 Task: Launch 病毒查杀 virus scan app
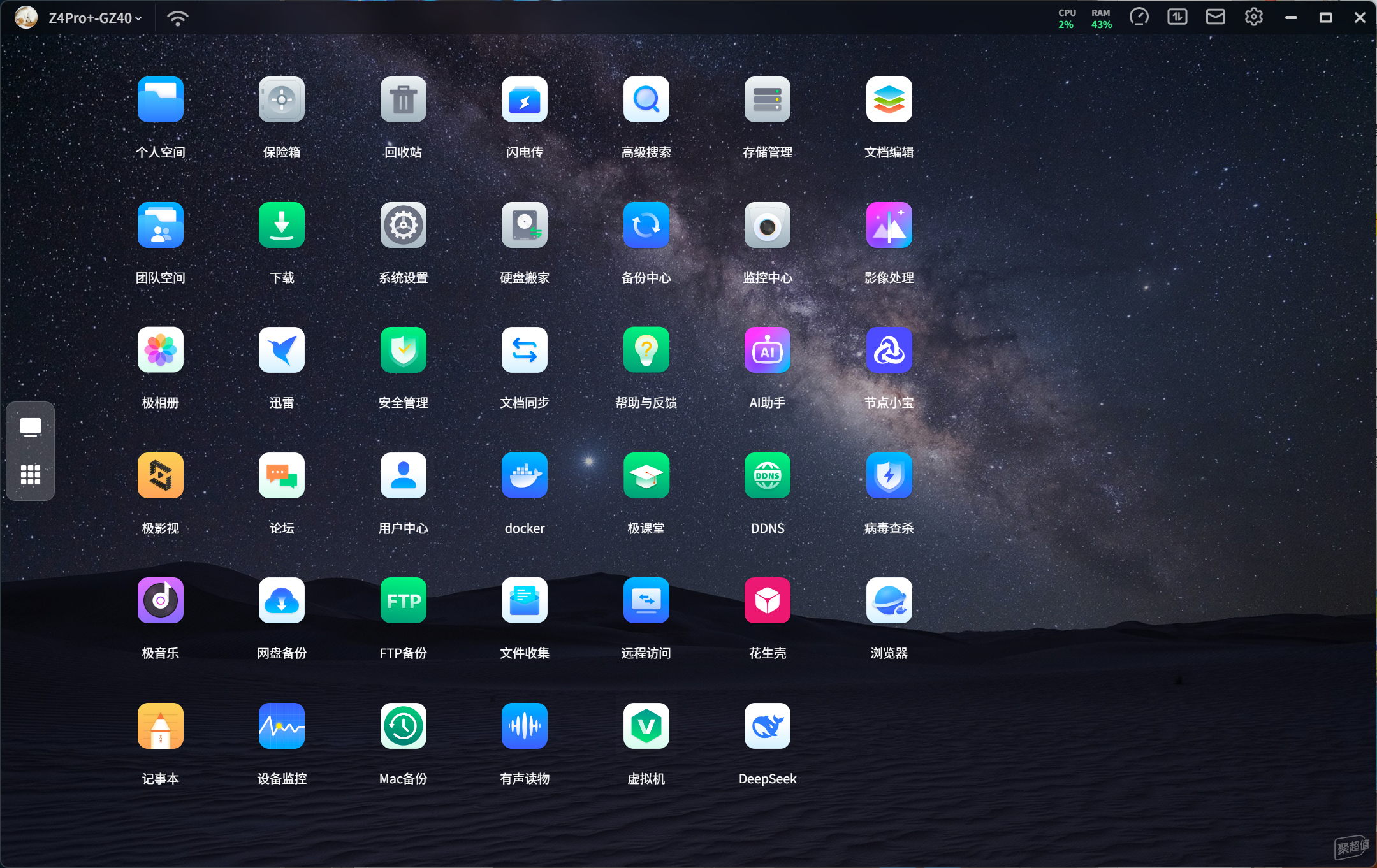point(889,476)
